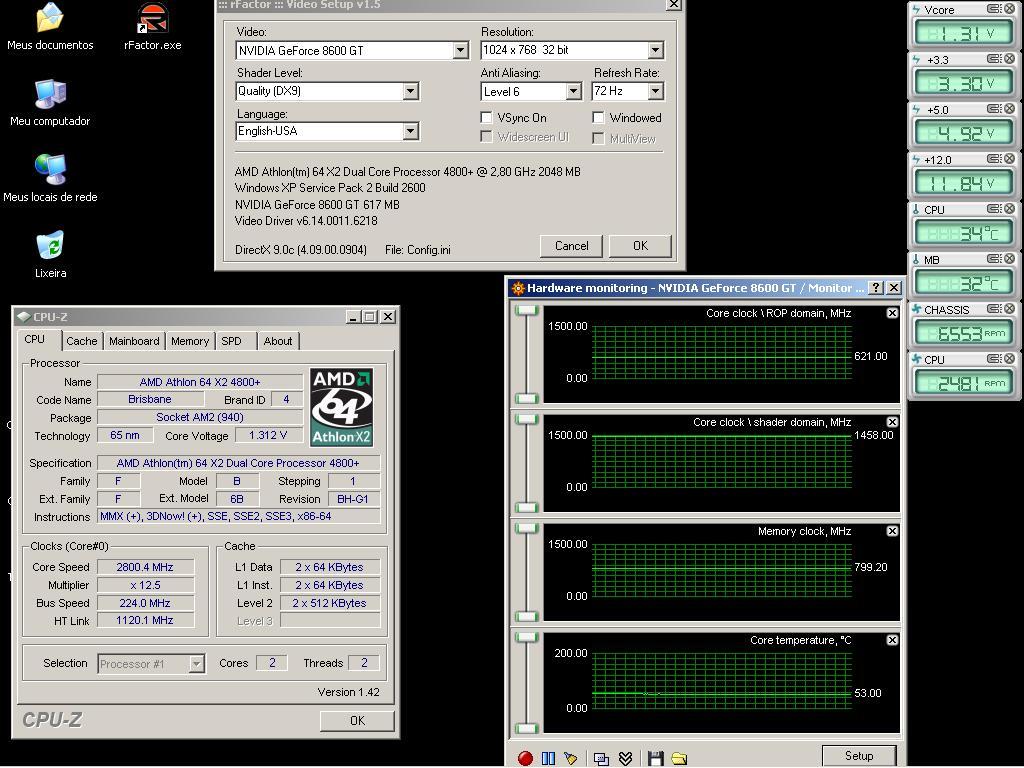Open a log with the yellow folder icon

(x=679, y=758)
